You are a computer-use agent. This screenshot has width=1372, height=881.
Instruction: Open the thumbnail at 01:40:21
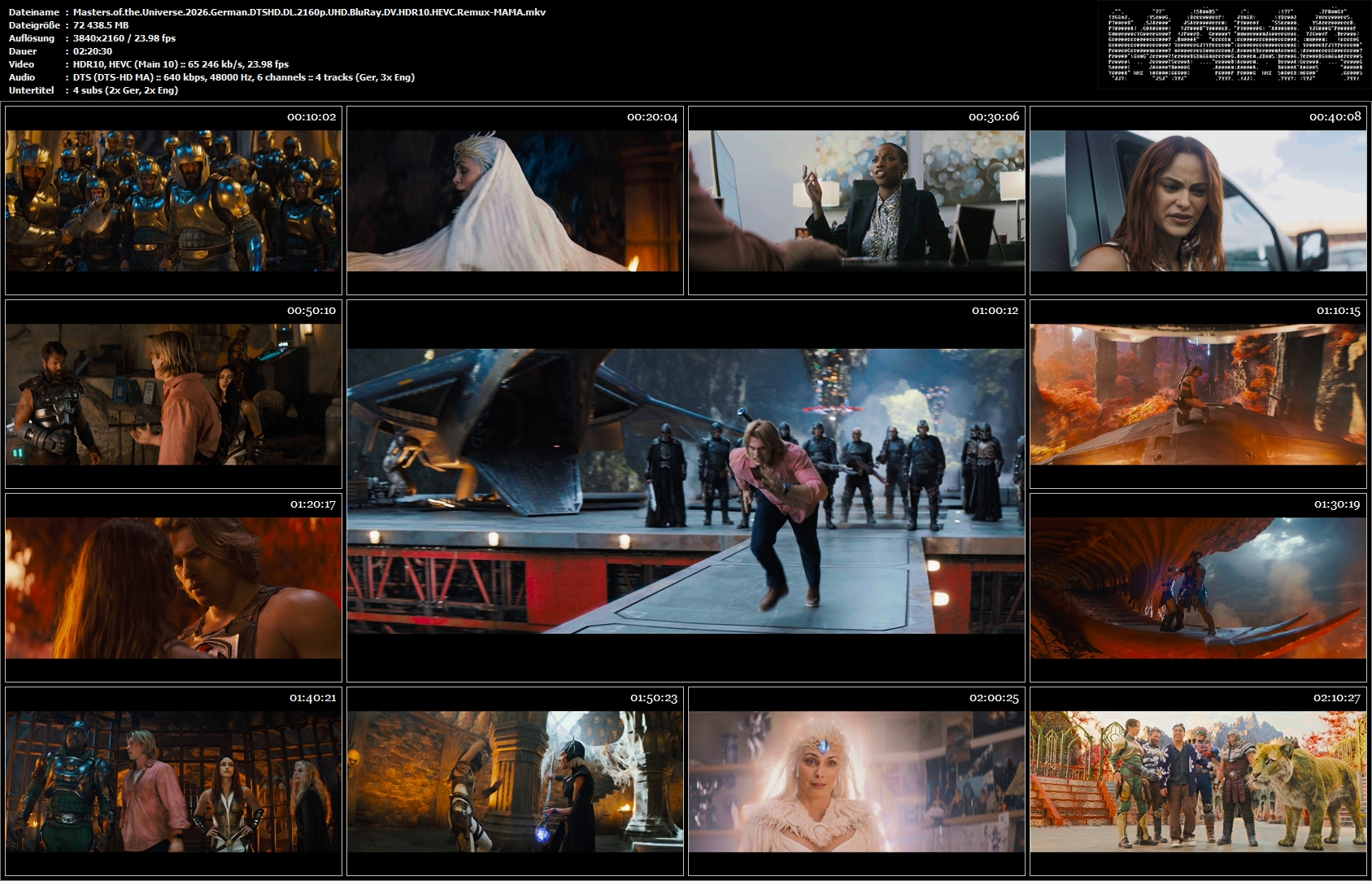pyautogui.click(x=173, y=781)
